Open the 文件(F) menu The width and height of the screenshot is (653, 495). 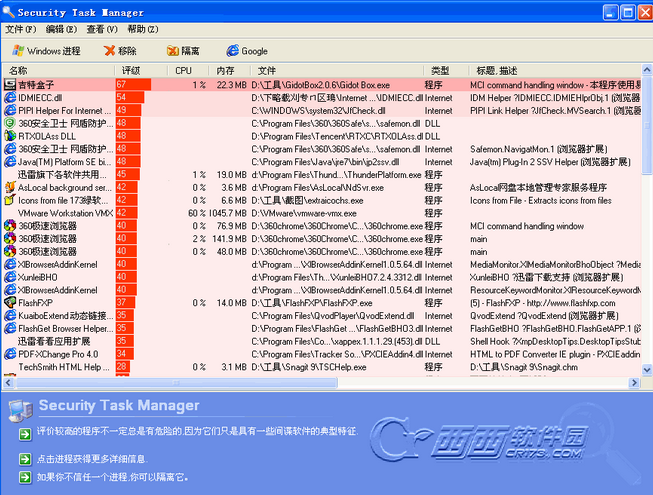[20, 29]
